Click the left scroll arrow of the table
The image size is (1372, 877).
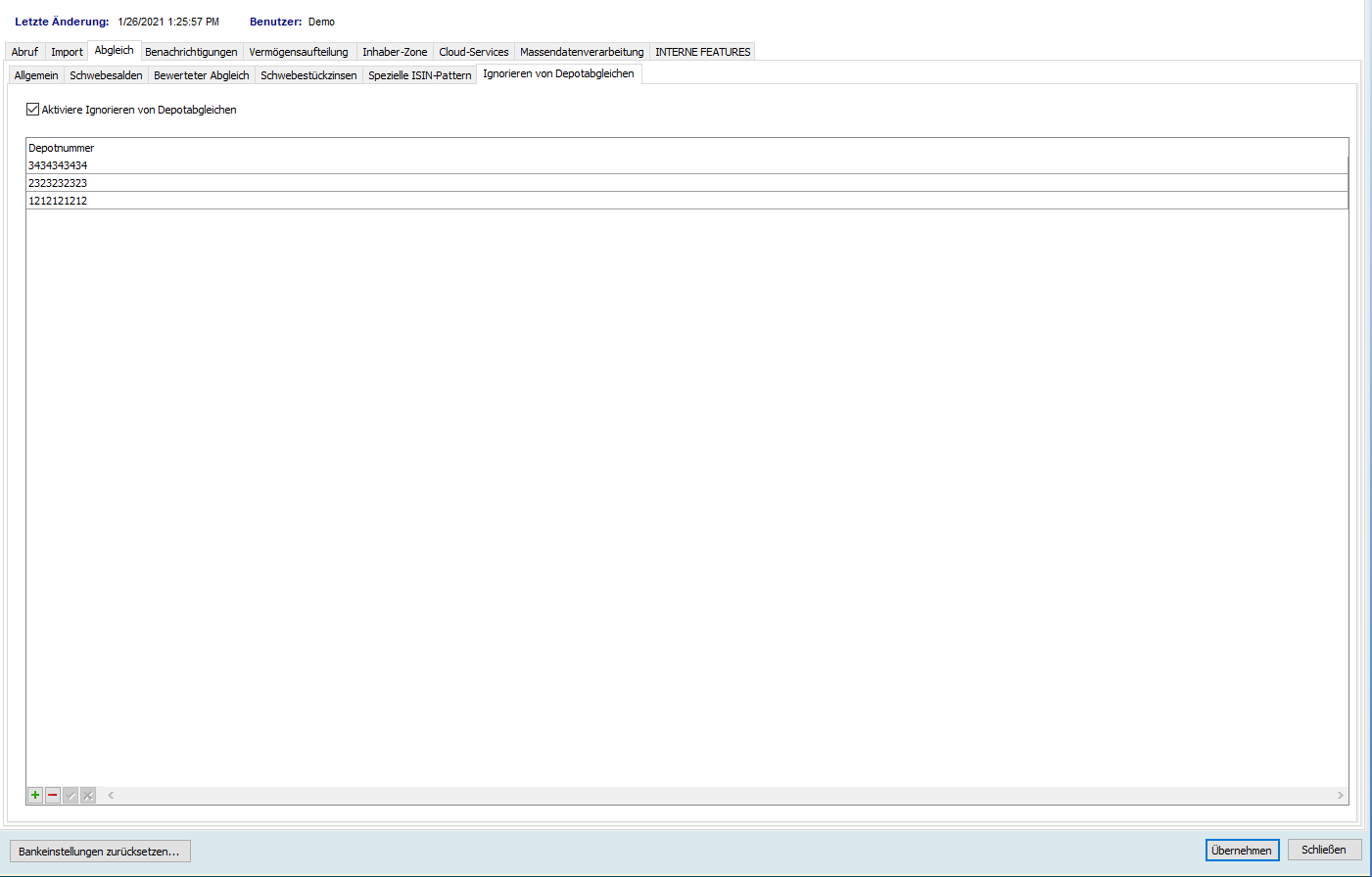click(x=111, y=795)
